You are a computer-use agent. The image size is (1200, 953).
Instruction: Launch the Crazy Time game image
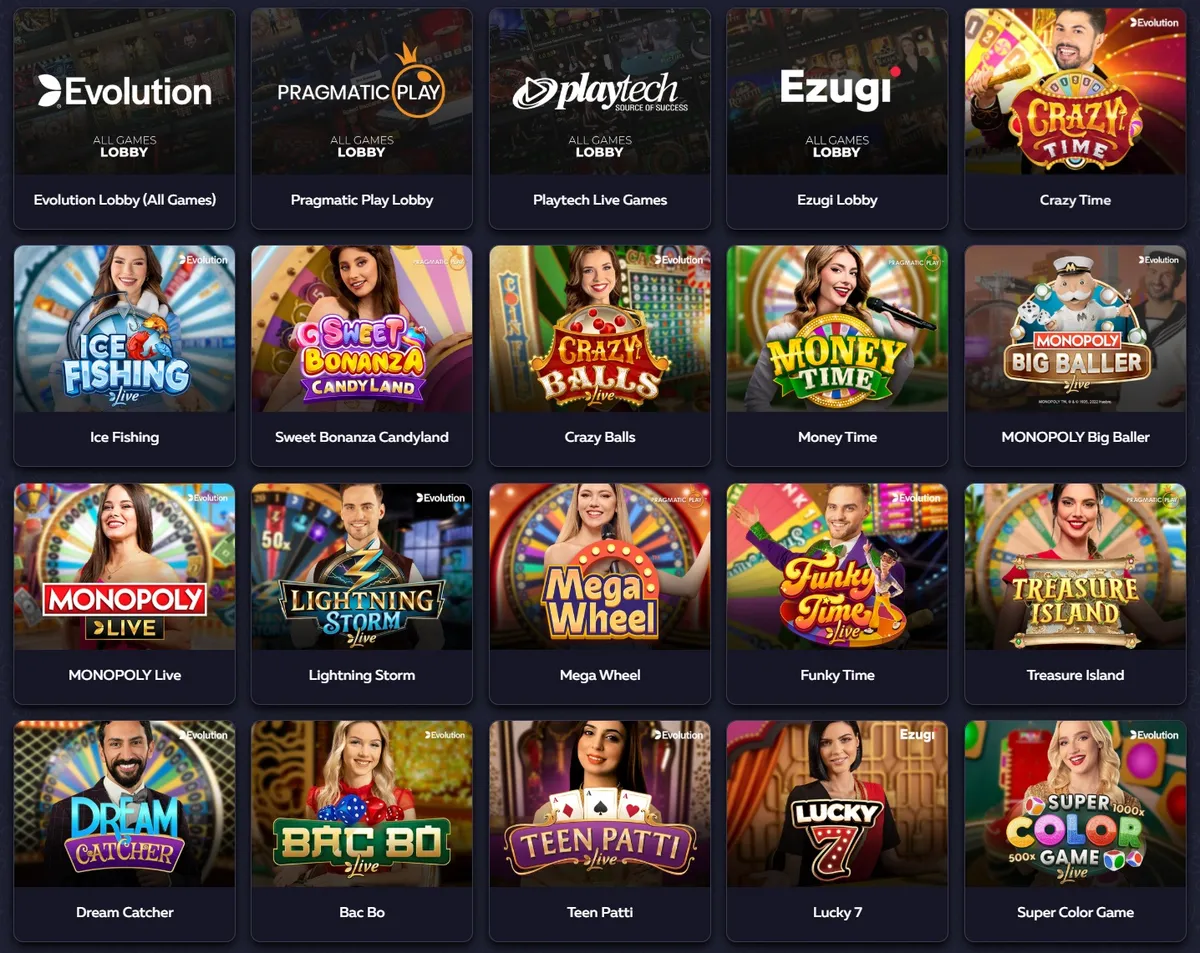[1075, 92]
